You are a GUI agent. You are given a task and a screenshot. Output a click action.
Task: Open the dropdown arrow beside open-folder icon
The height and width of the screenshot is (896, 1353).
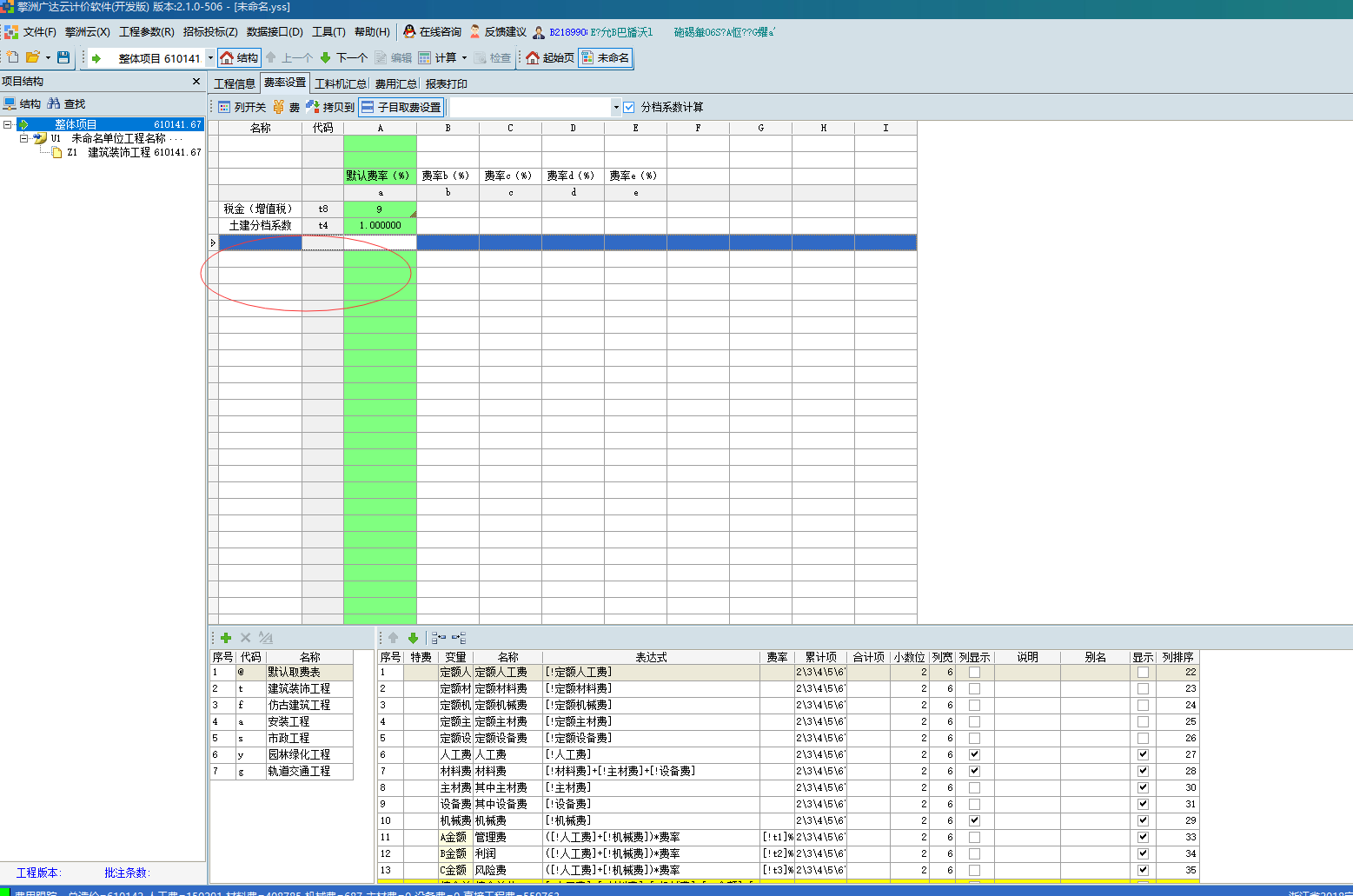pyautogui.click(x=48, y=58)
